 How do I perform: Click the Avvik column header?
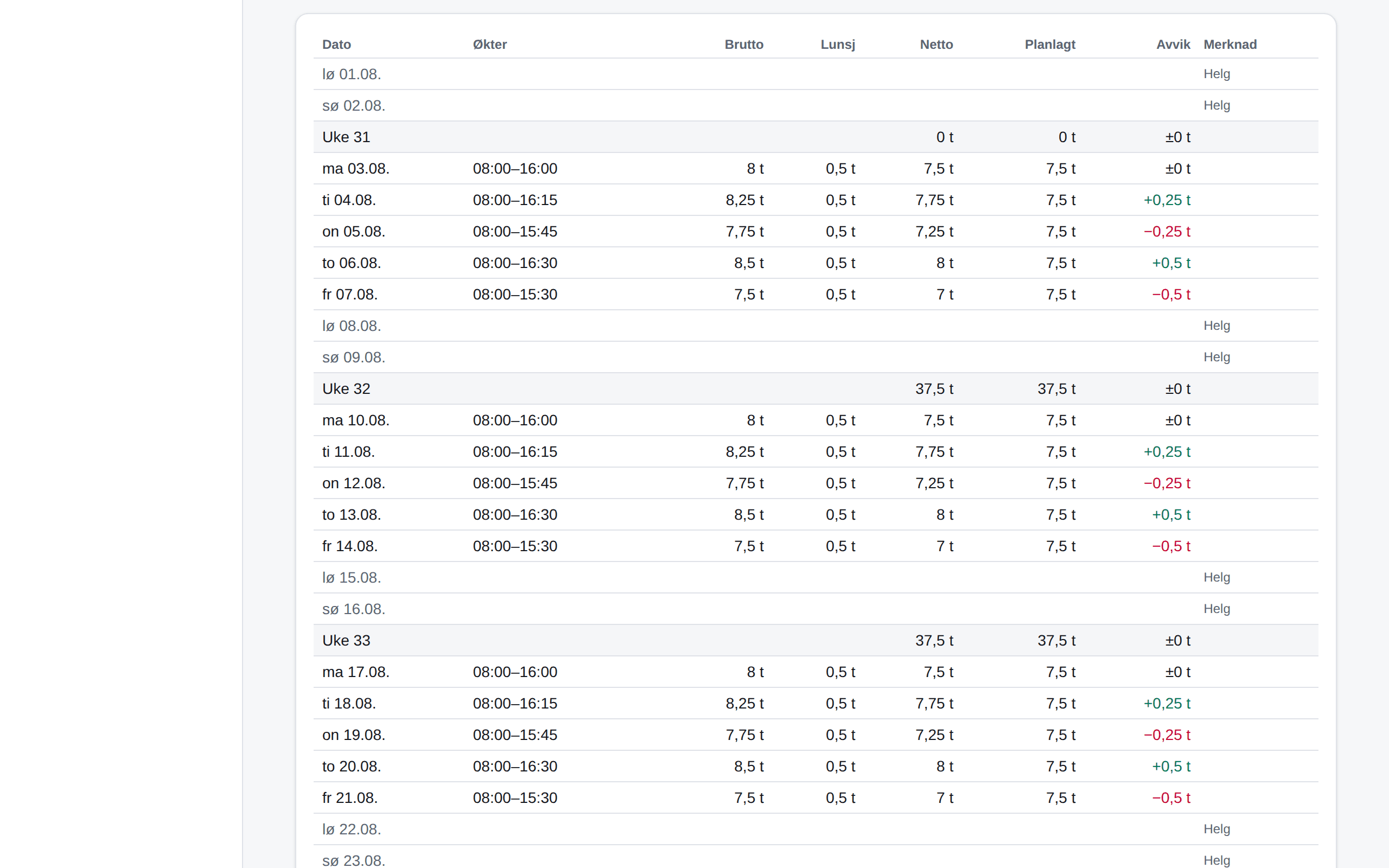(x=1173, y=44)
